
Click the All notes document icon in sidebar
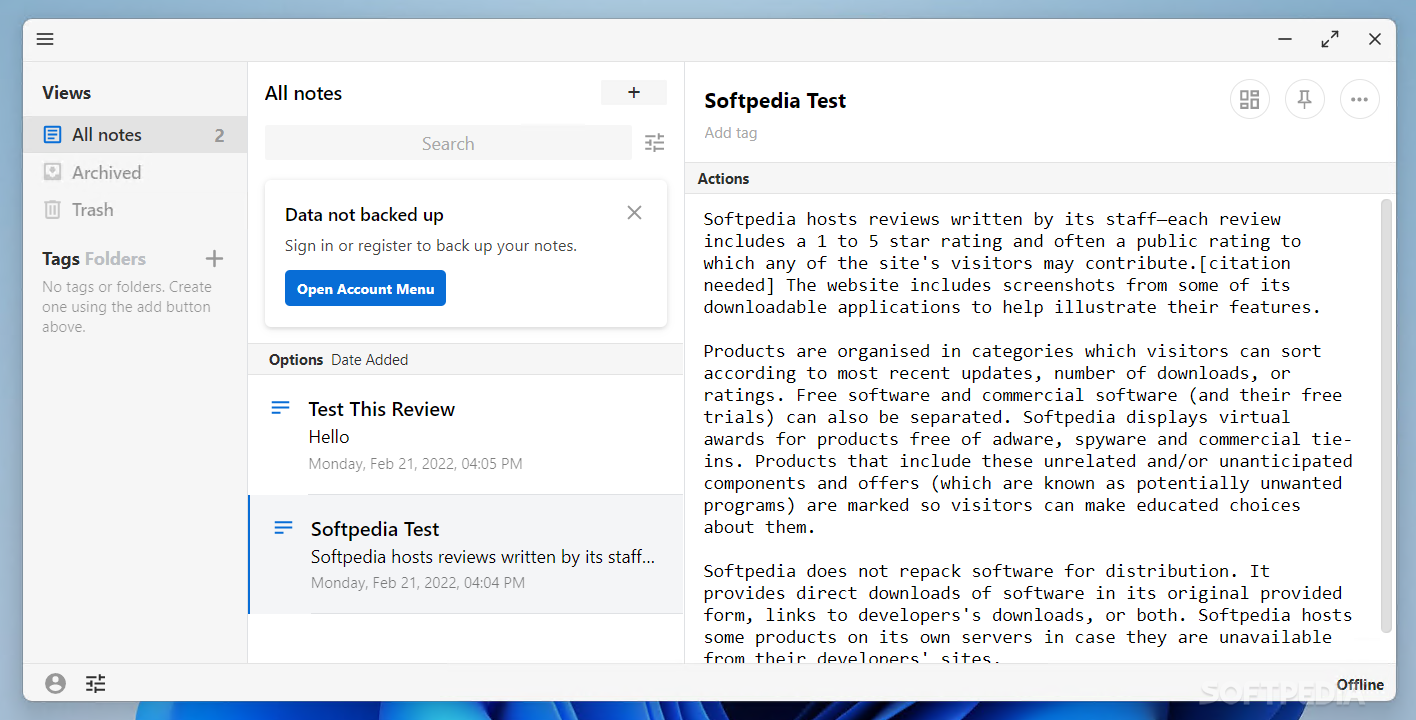(x=52, y=134)
